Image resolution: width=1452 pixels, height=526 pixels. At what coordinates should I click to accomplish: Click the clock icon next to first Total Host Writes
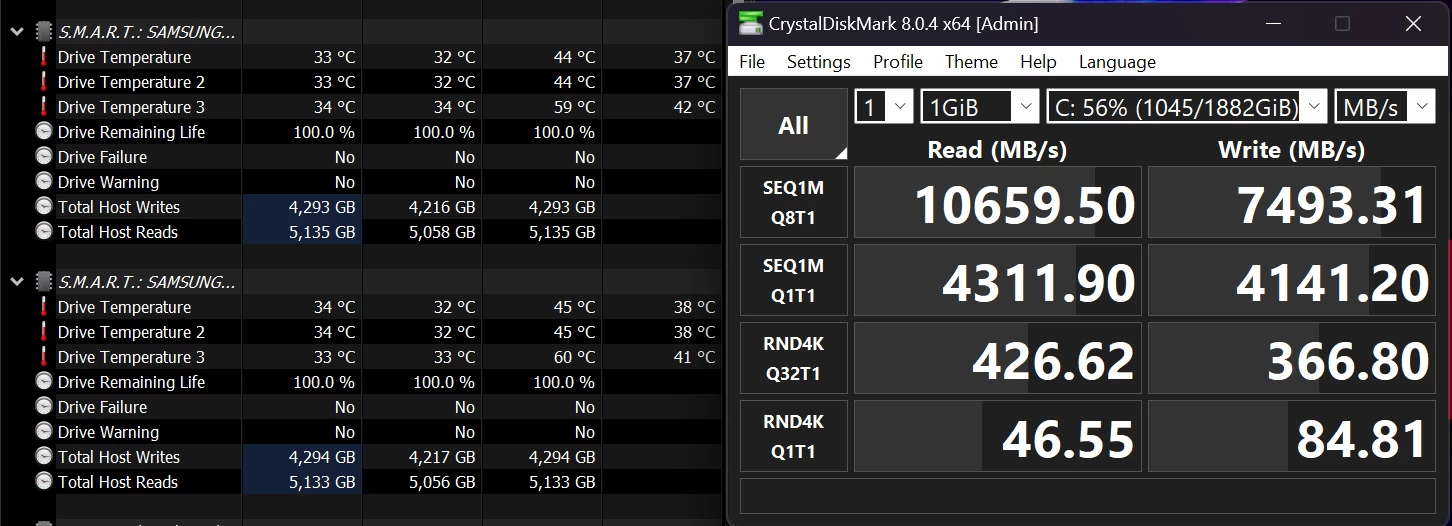pyautogui.click(x=44, y=207)
